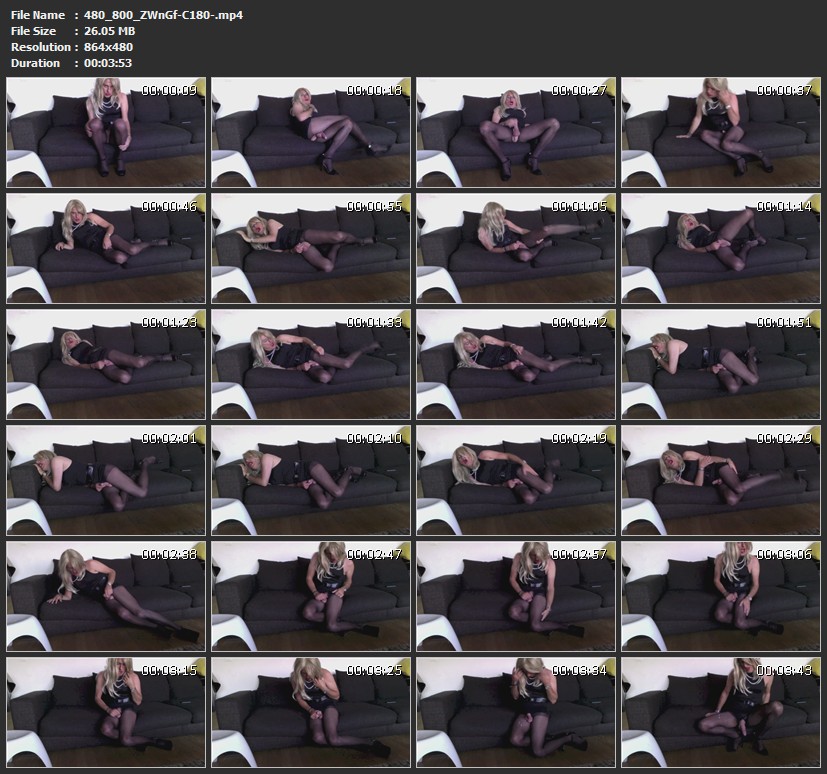This screenshot has height=774, width=827.
Task: Select the thumbnail at 00:00:55
Action: point(311,248)
